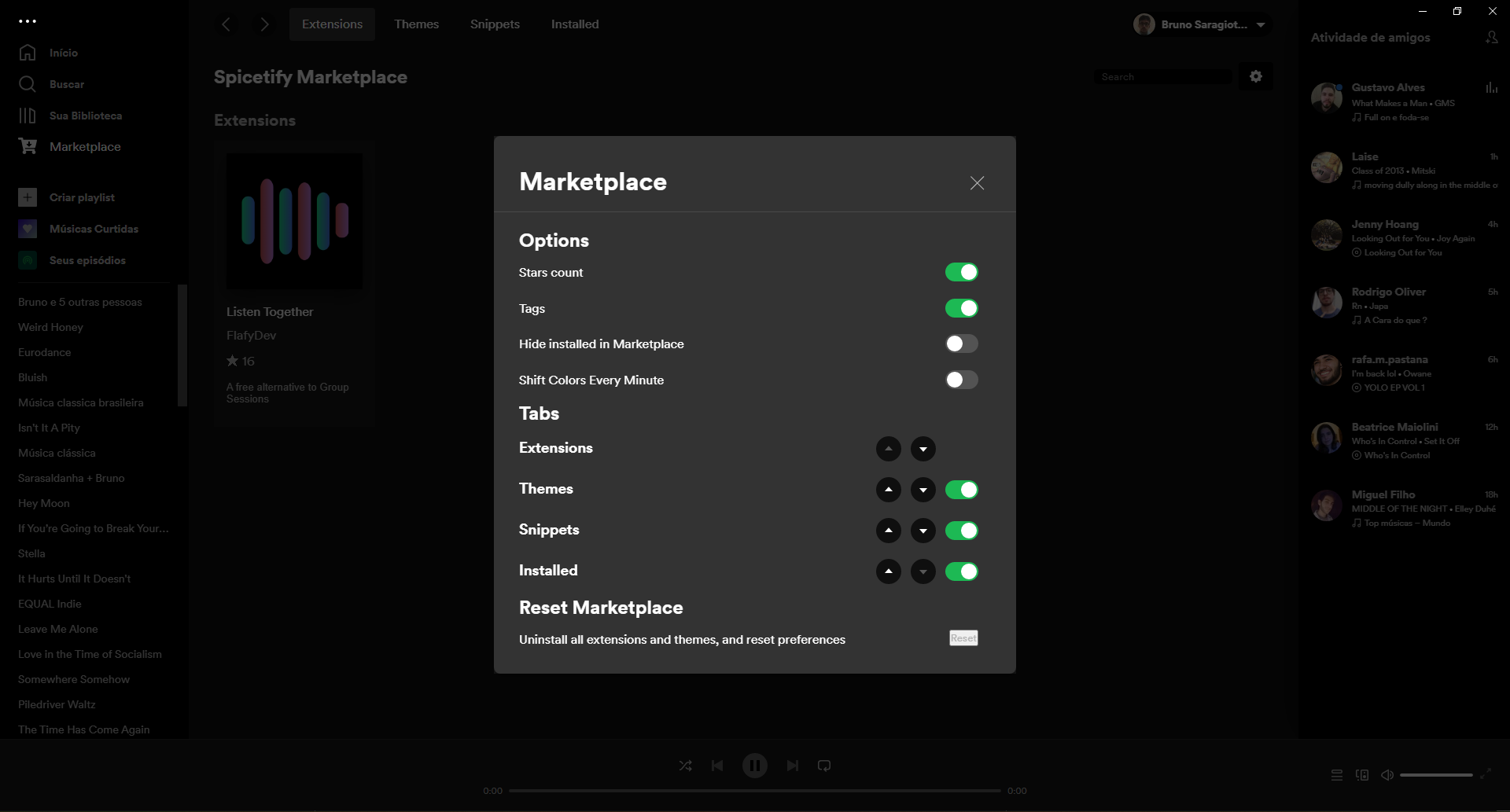Screen dimensions: 1510x812
Task: Click the Criar playlist plus icon
Action: point(28,197)
